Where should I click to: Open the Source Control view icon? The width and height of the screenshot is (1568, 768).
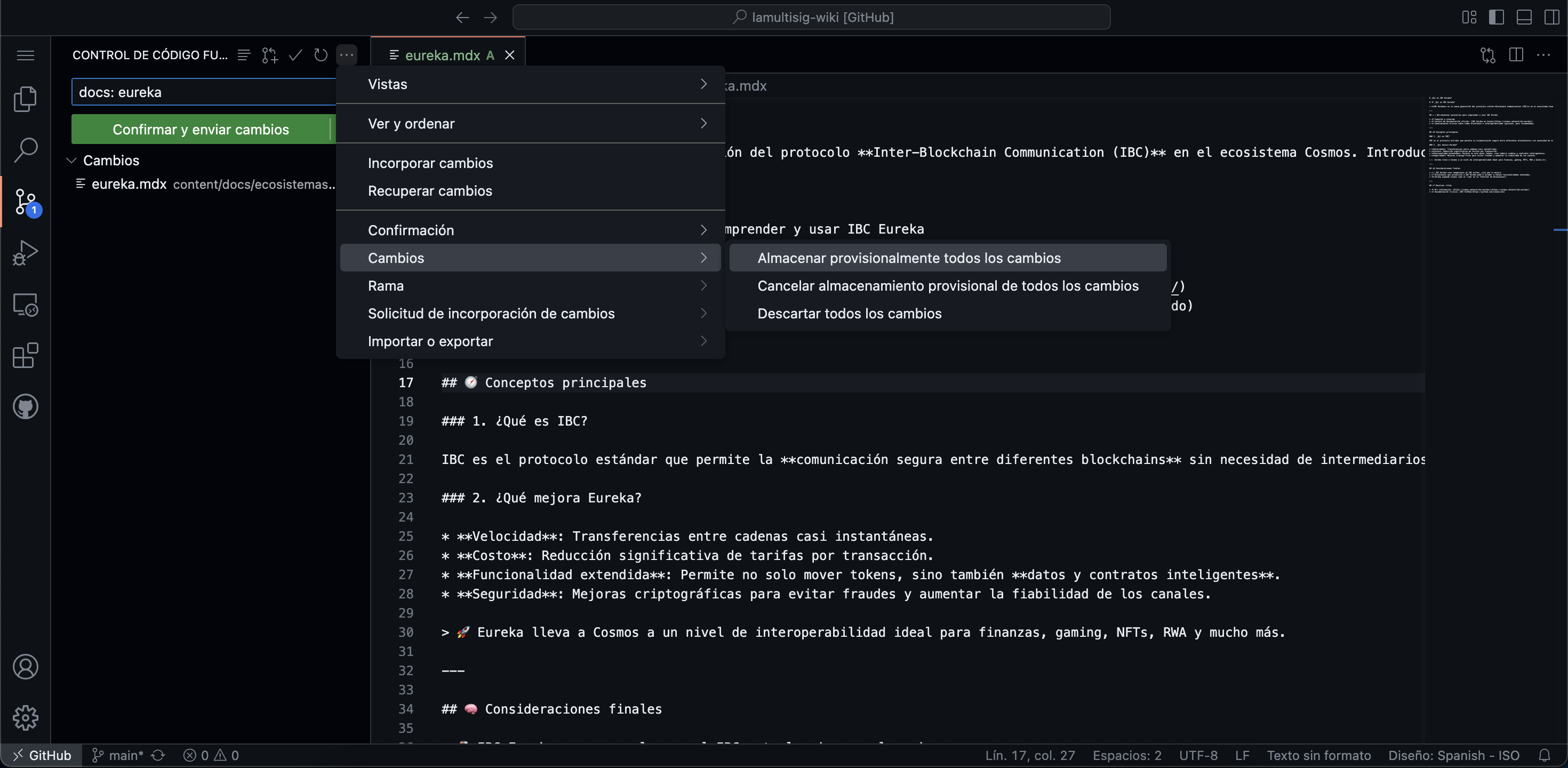[x=25, y=202]
